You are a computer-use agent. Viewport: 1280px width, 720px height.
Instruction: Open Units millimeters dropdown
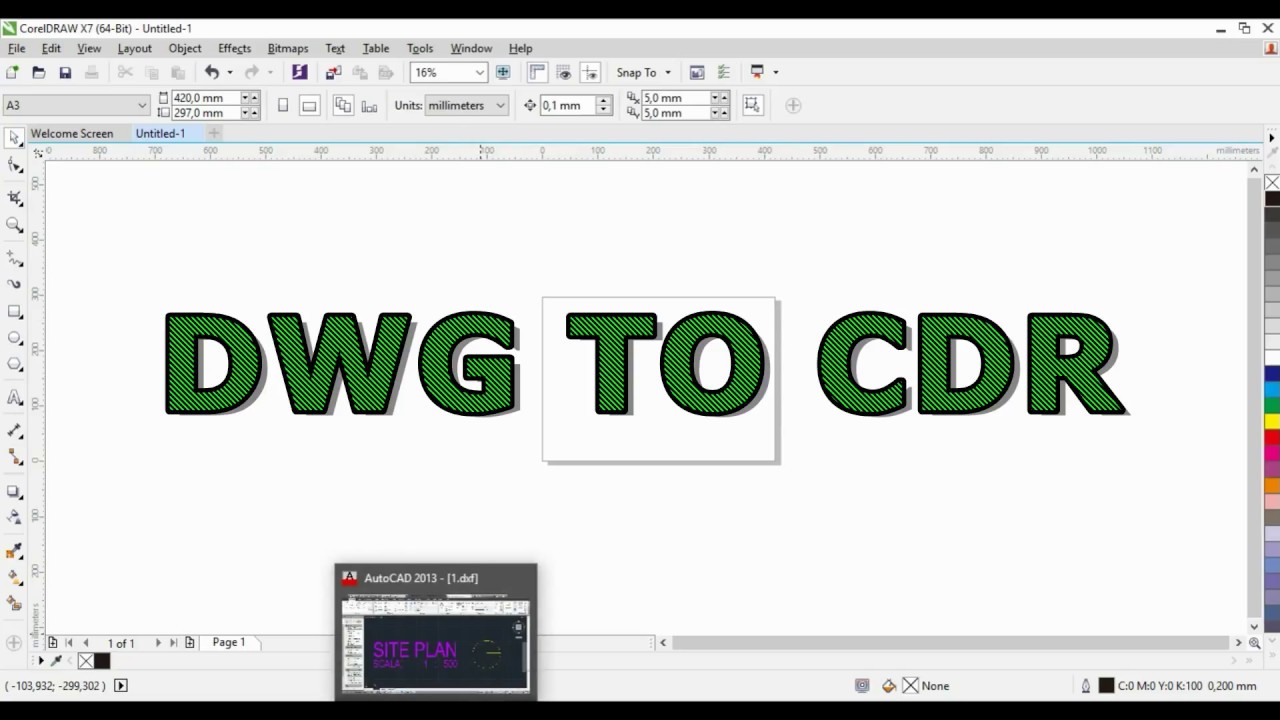click(500, 105)
